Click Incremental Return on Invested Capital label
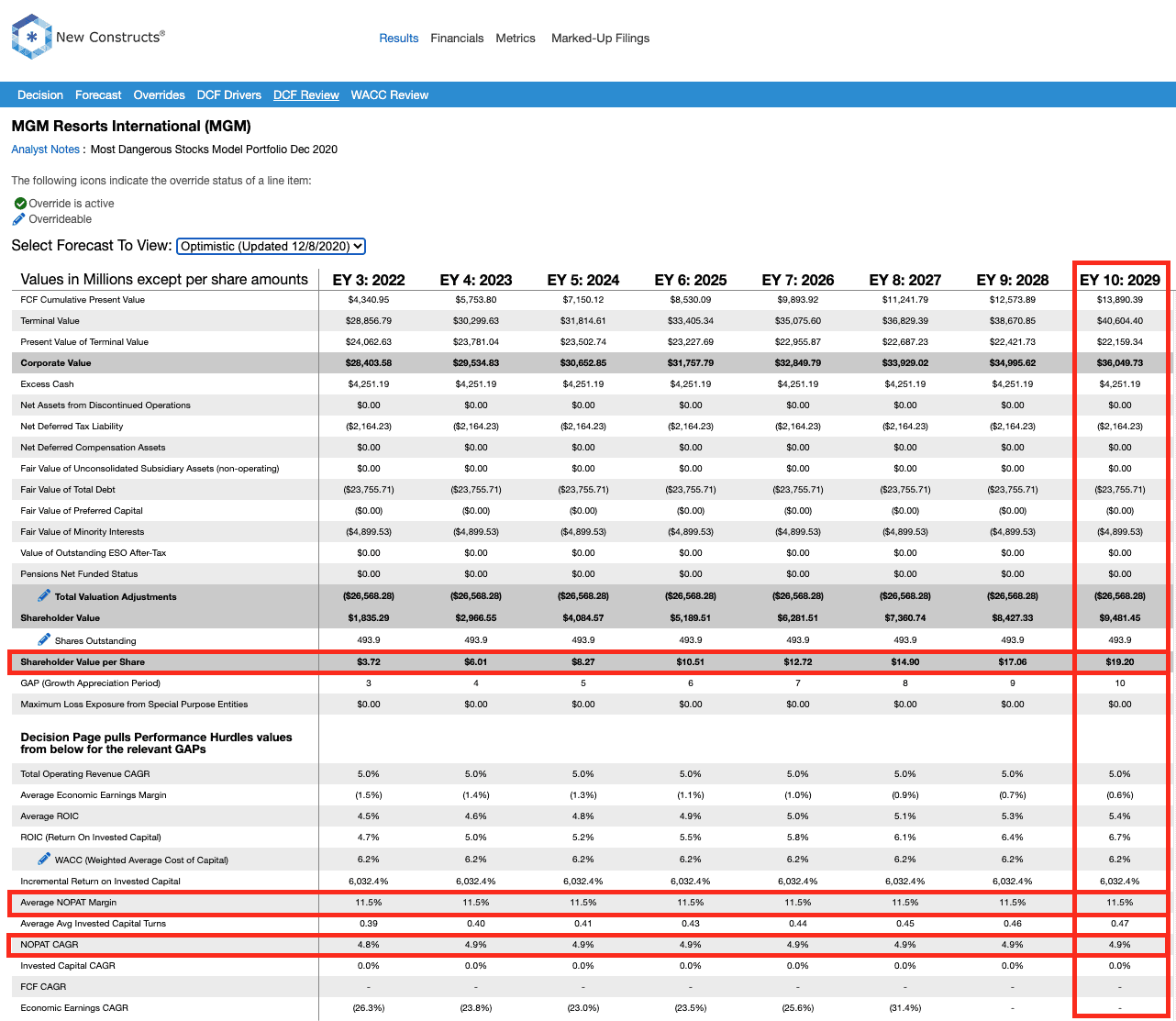This screenshot has width=1176, height=1021. tap(100, 882)
